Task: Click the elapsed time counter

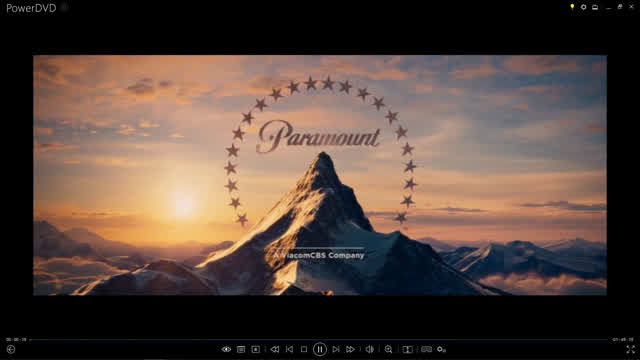Action: point(16,340)
